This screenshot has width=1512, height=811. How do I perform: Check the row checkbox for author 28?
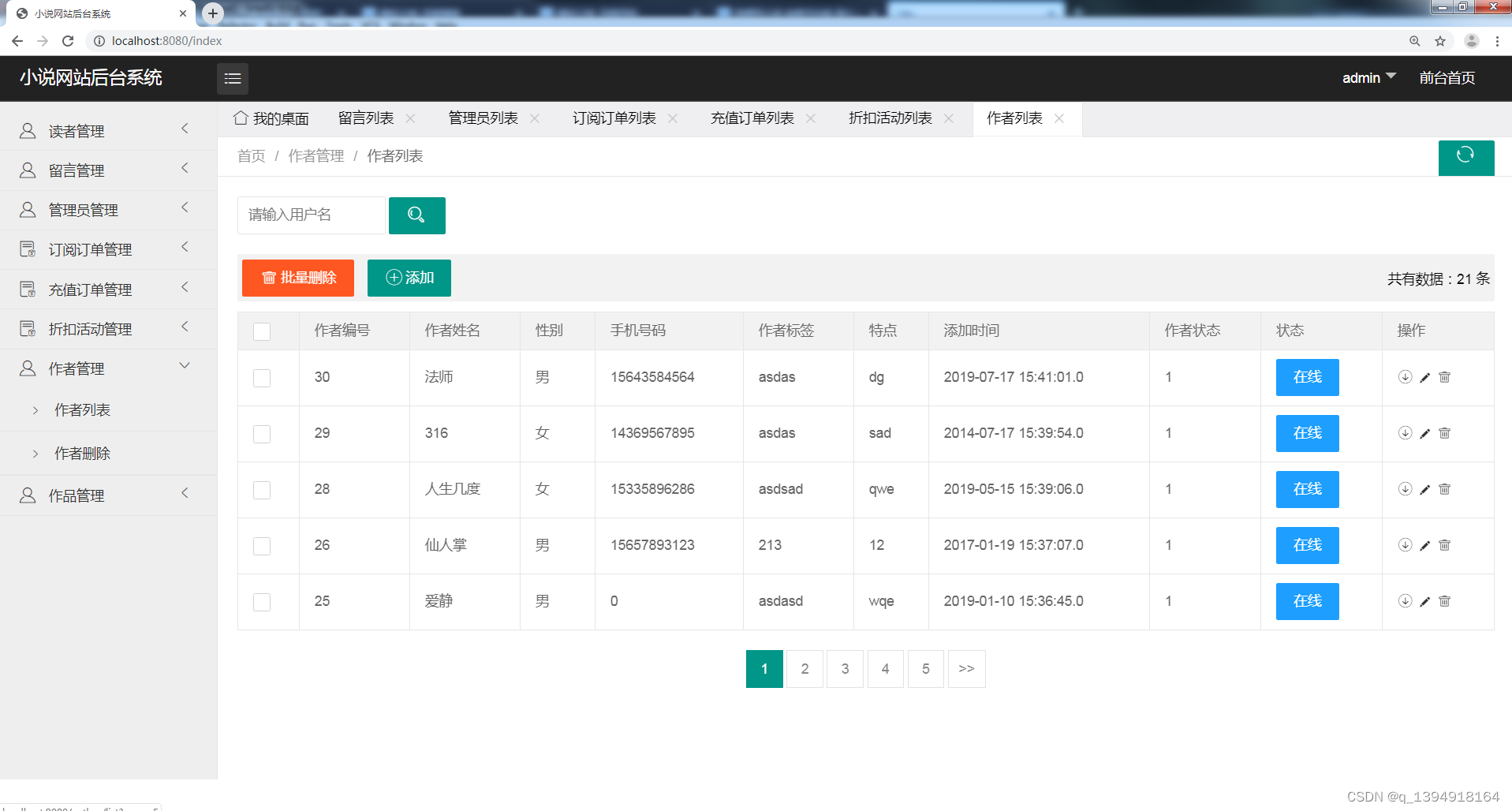(262, 490)
